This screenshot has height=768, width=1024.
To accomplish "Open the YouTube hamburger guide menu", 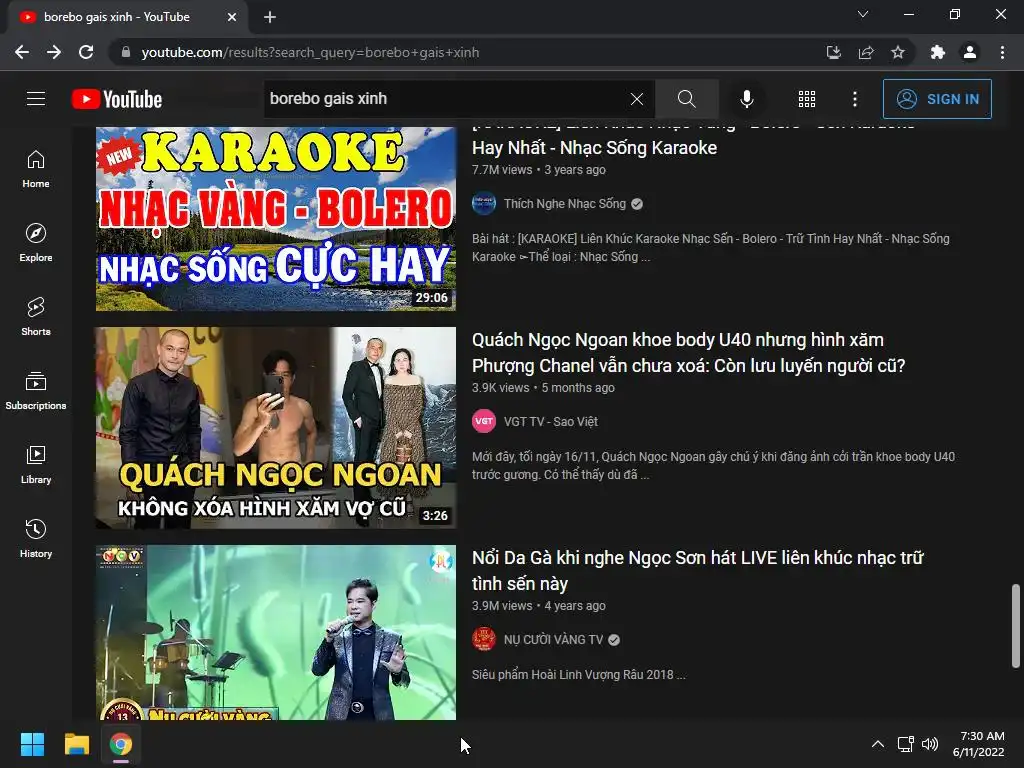I will 36,99.
